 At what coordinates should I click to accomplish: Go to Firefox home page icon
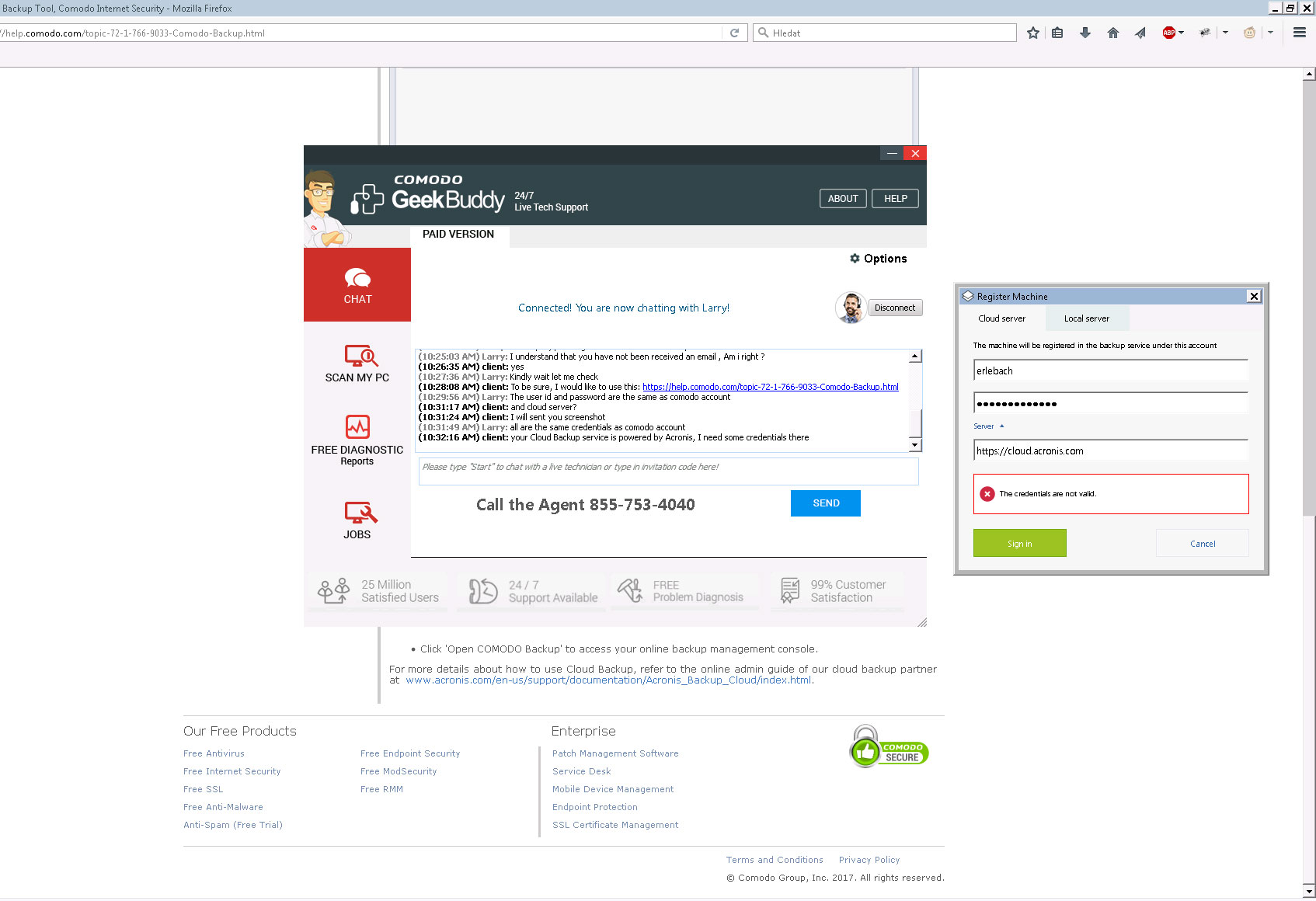(x=1113, y=33)
